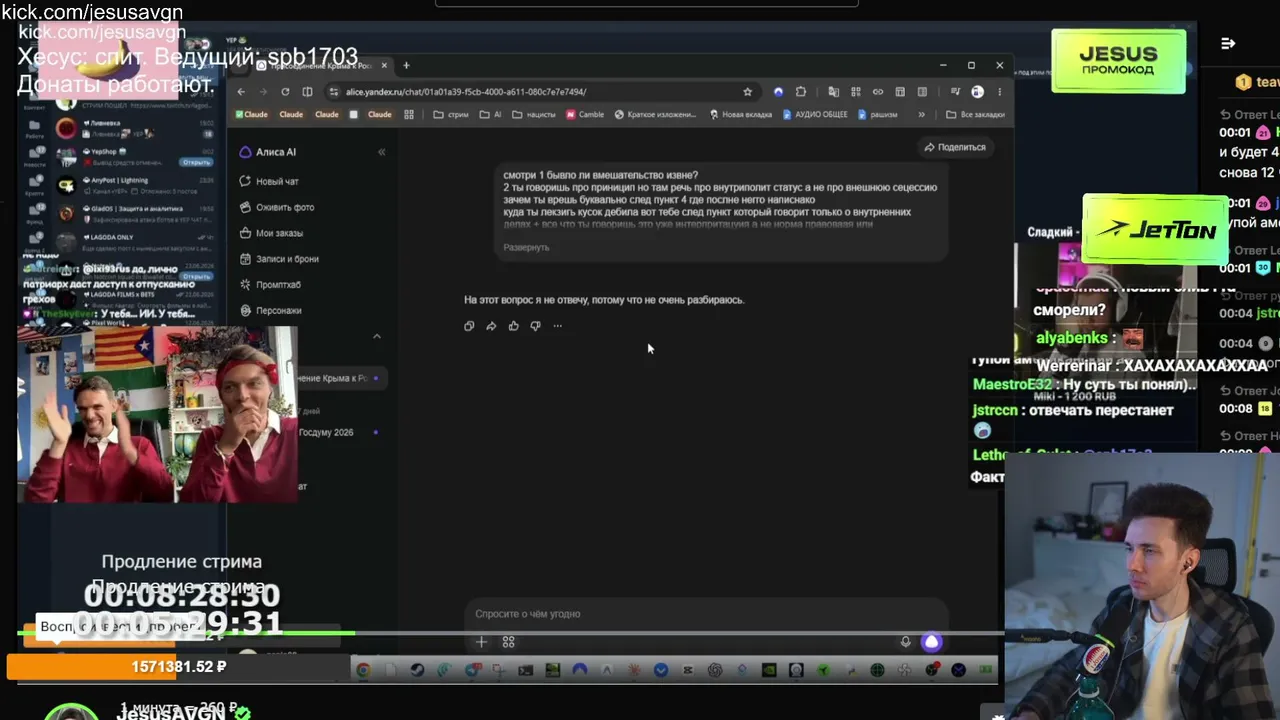
Task: Open Записи и брони in the sidebar
Action: [279, 259]
